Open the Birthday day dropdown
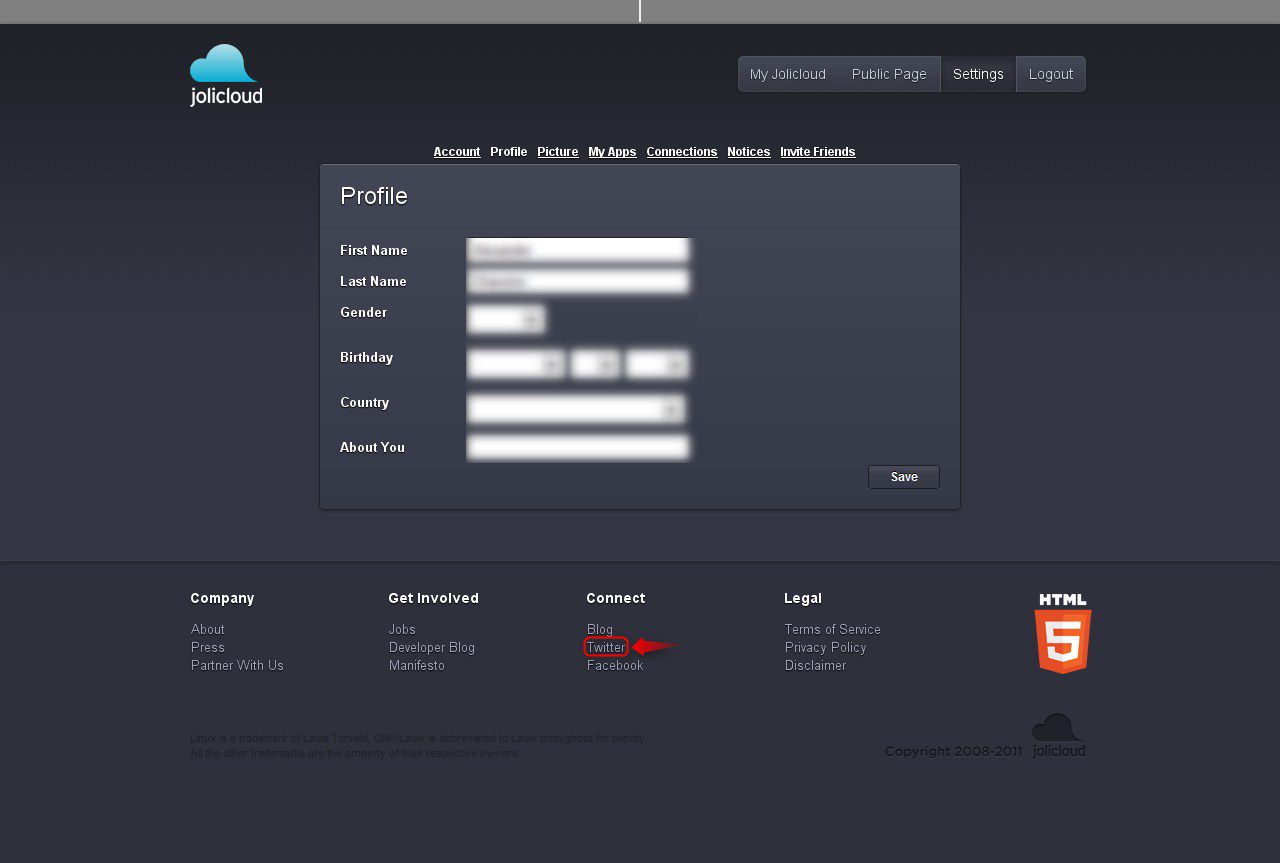The height and width of the screenshot is (863, 1280). (595, 364)
